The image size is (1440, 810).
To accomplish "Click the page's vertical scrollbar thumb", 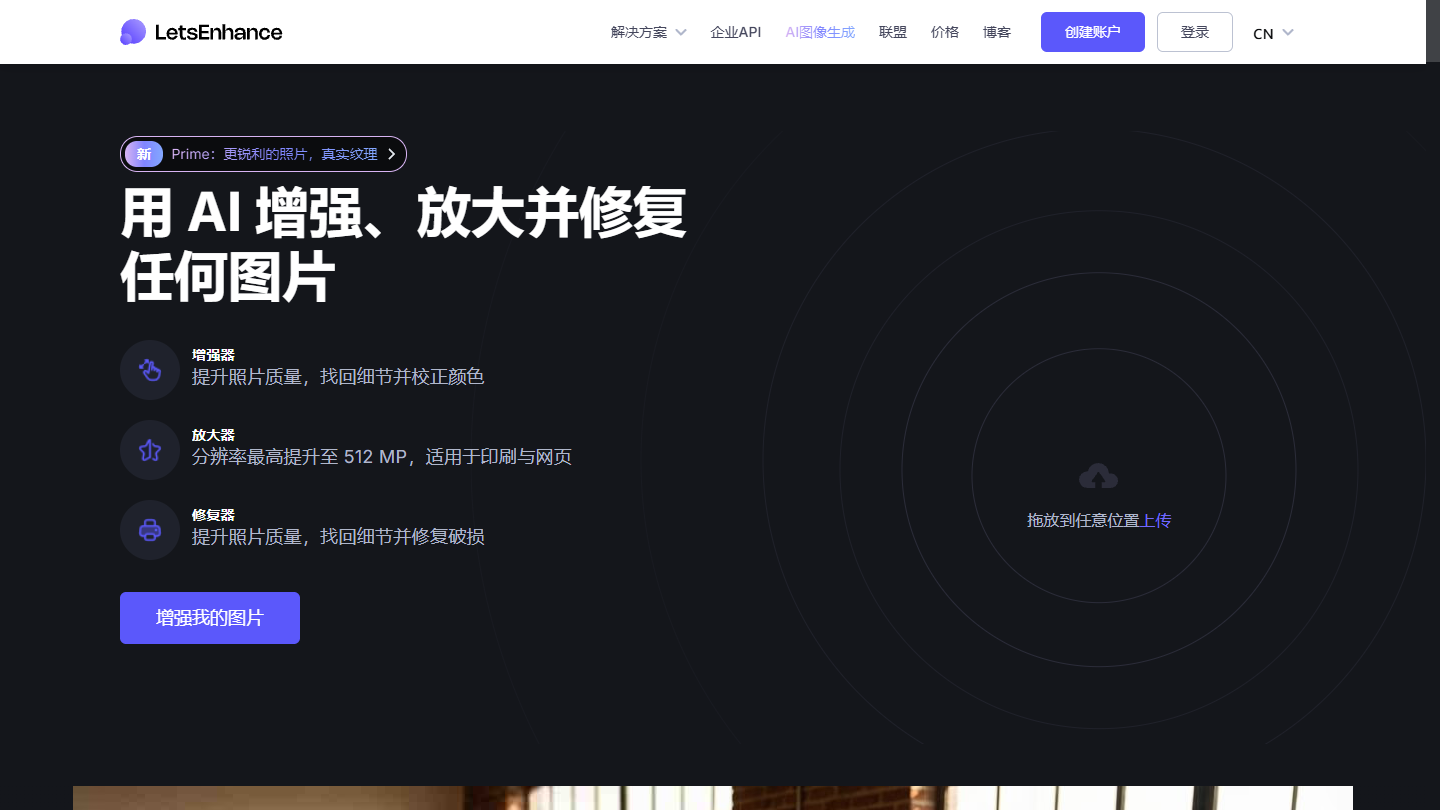I will (x=1433, y=32).
